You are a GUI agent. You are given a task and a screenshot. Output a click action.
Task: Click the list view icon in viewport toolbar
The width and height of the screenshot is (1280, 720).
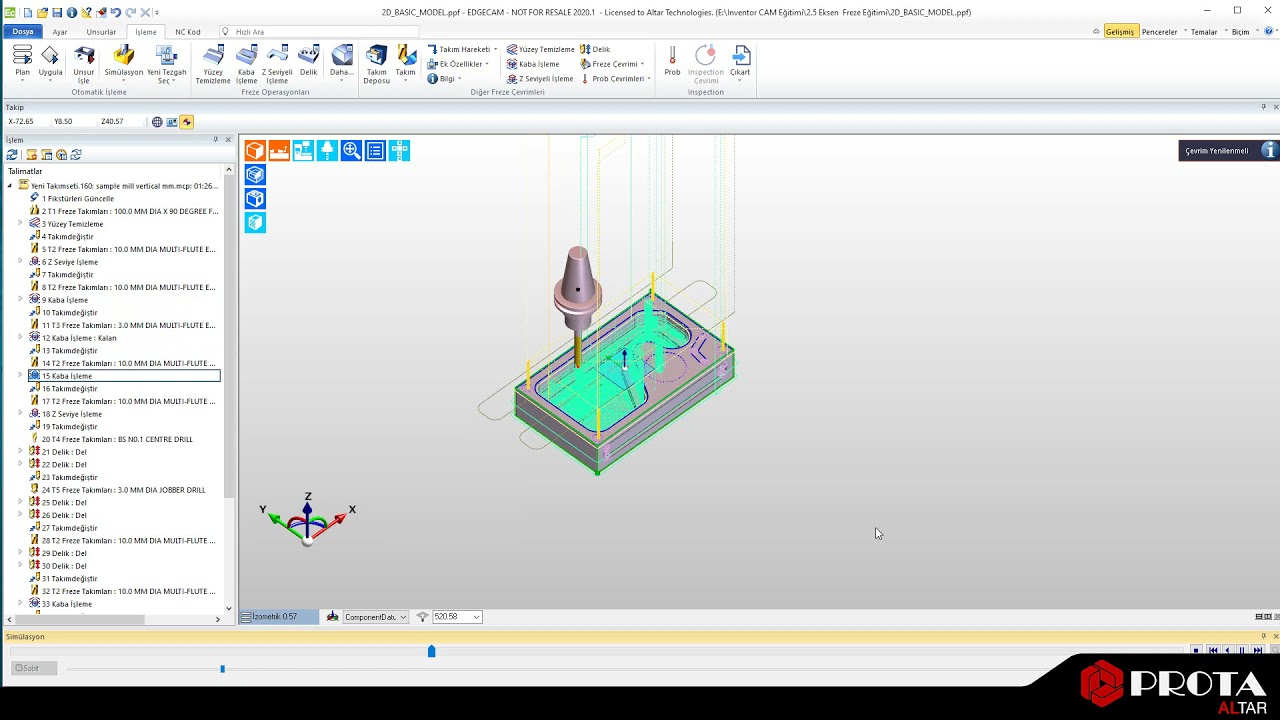pos(375,151)
